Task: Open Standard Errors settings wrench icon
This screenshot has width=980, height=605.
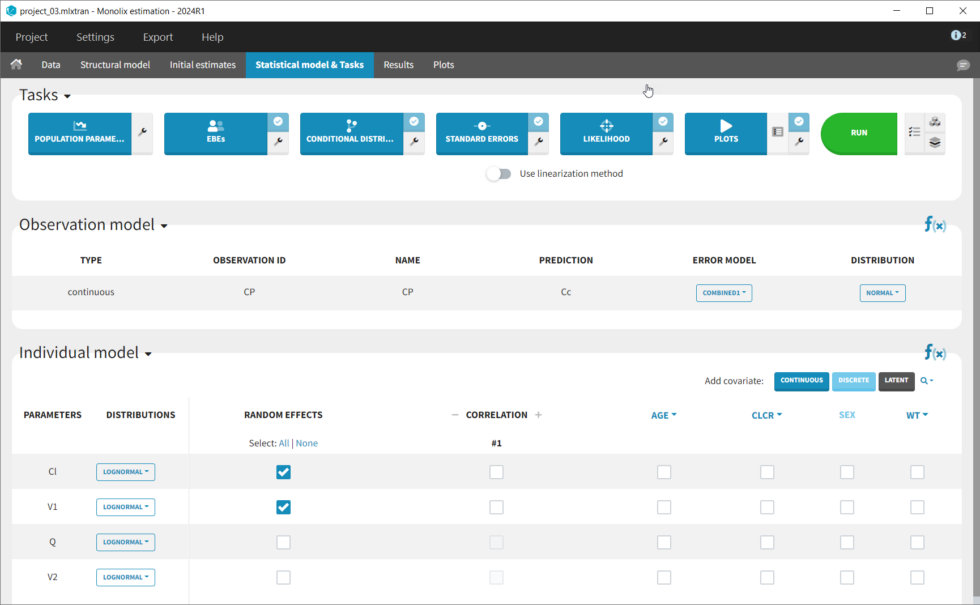Action: click(x=538, y=143)
